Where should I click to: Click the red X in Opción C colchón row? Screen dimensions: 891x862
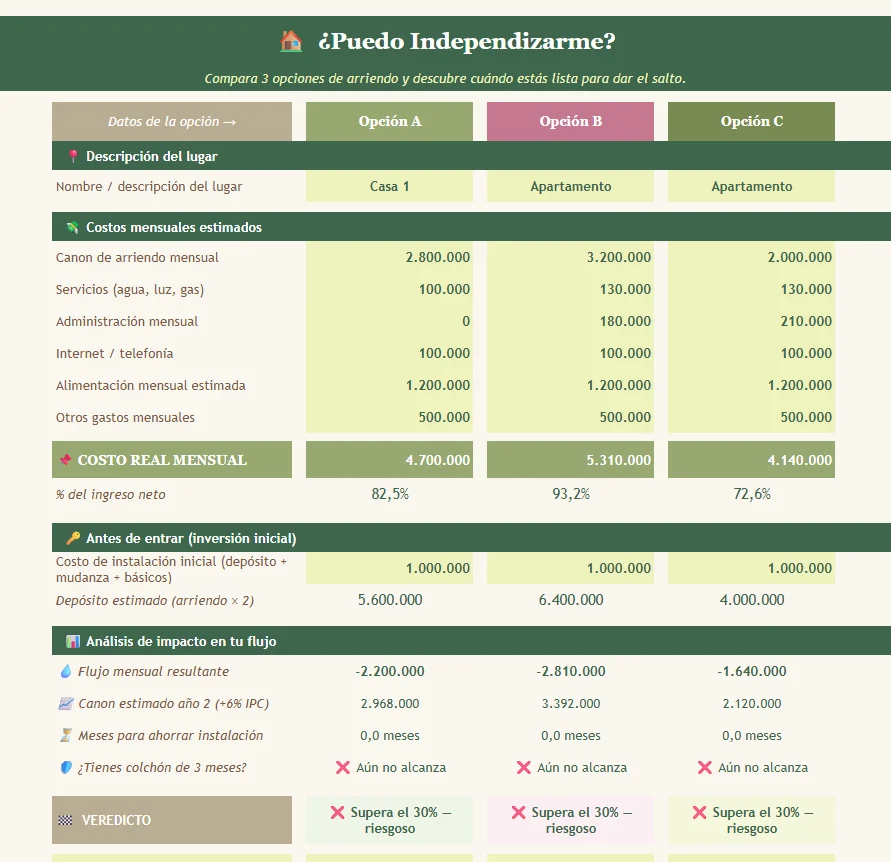click(705, 767)
